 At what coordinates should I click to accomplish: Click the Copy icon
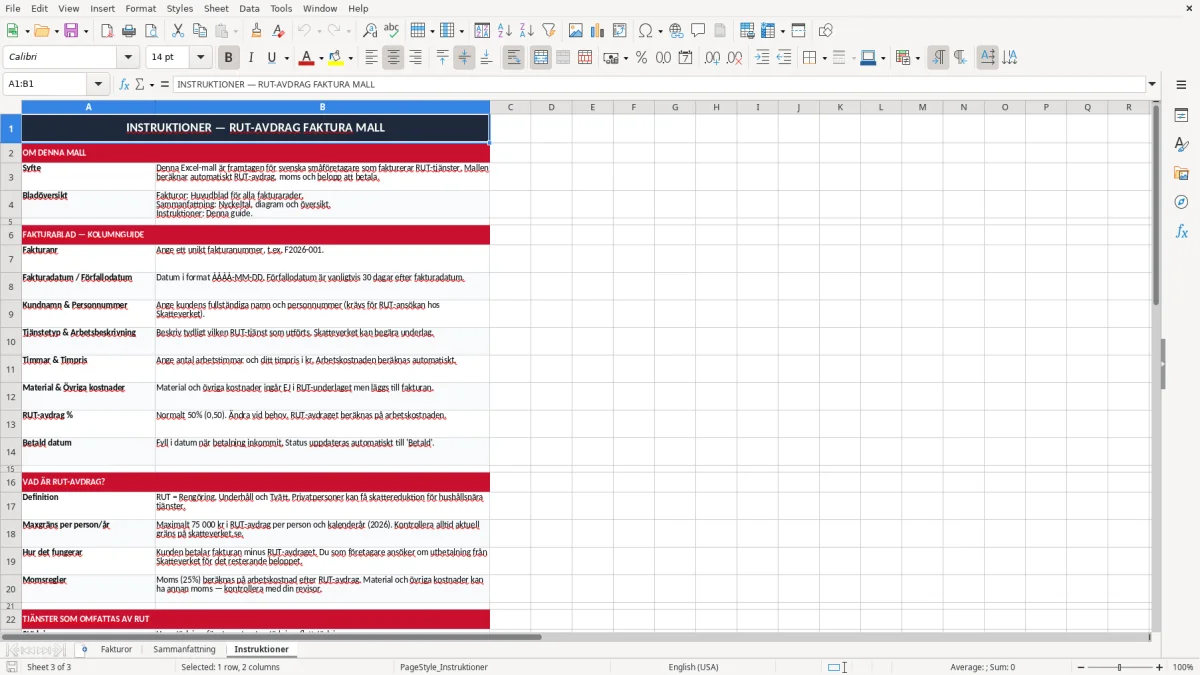click(x=200, y=31)
